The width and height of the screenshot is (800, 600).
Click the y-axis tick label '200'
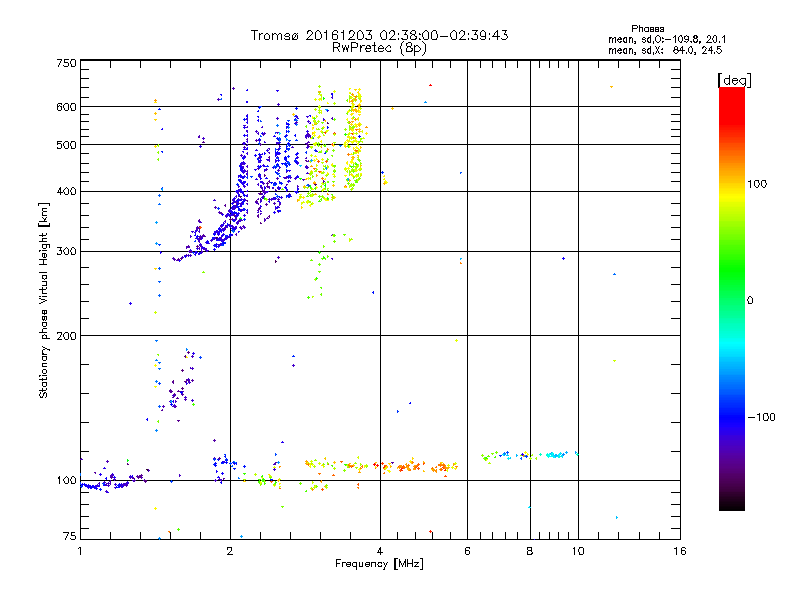[x=66, y=336]
